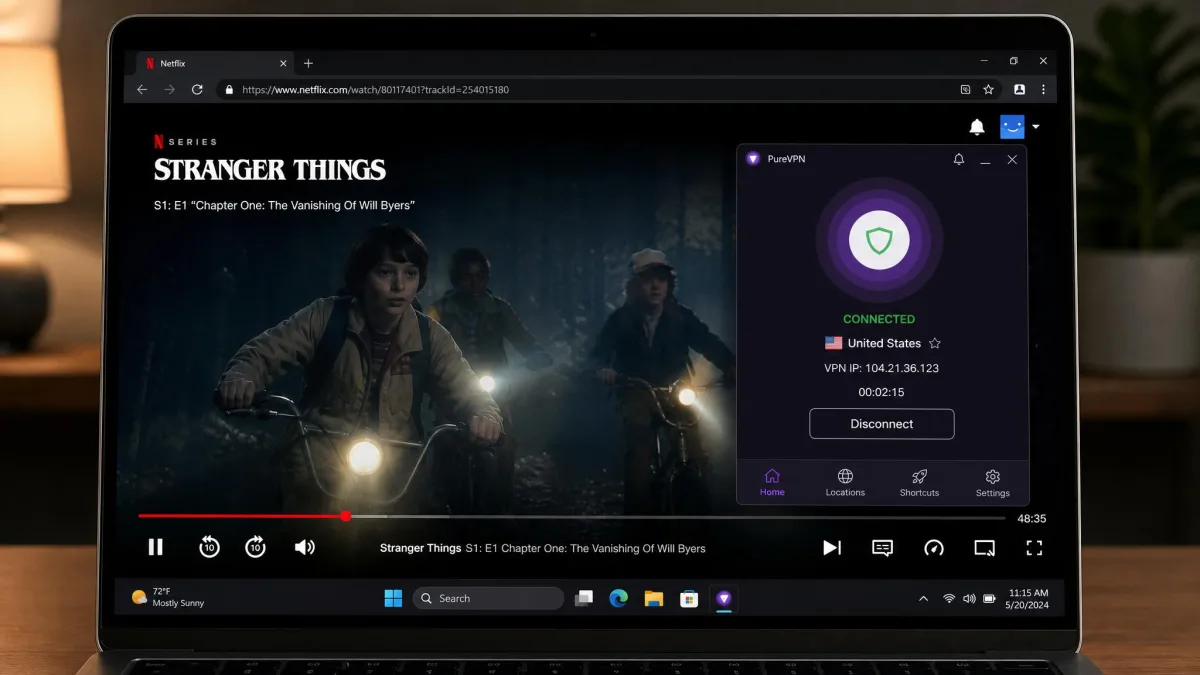Go to the PureVPN Settings tab

coord(992,482)
